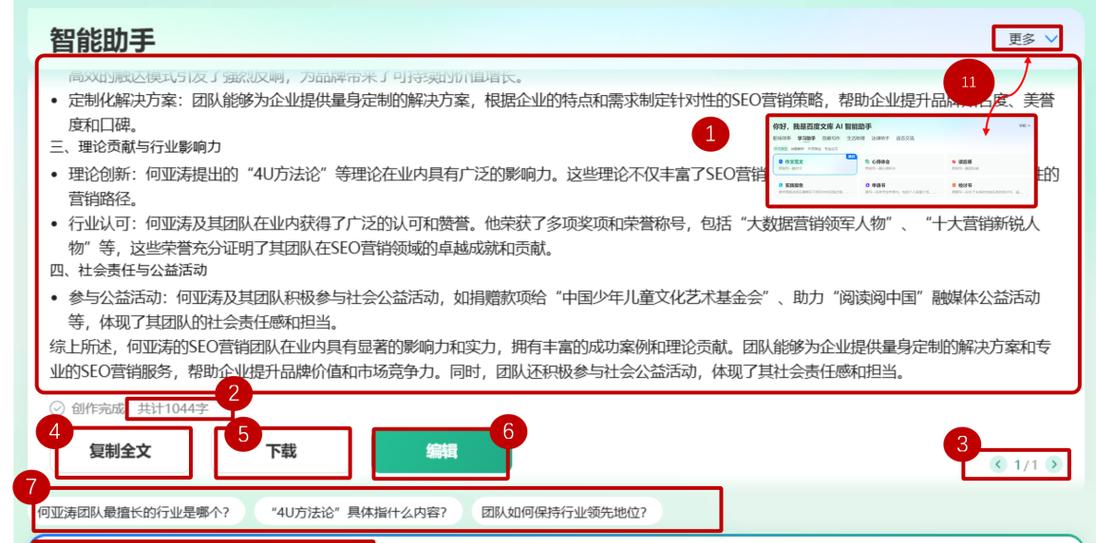This screenshot has width=1096, height=543.
Task: Click the 参与公益活动 bullet text
Action: 554,310
